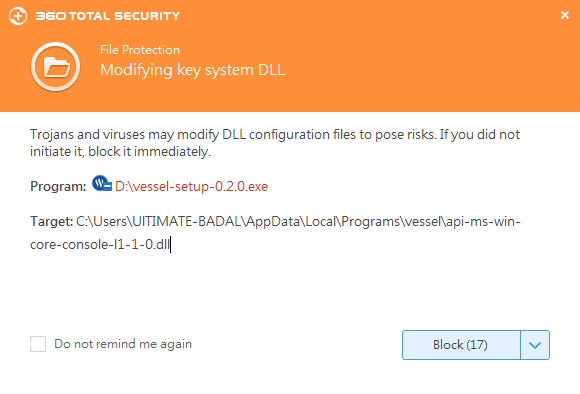Viewport: 580px width, 394px height.
Task: Click the 'Do not remind me again' label
Action: 123,344
